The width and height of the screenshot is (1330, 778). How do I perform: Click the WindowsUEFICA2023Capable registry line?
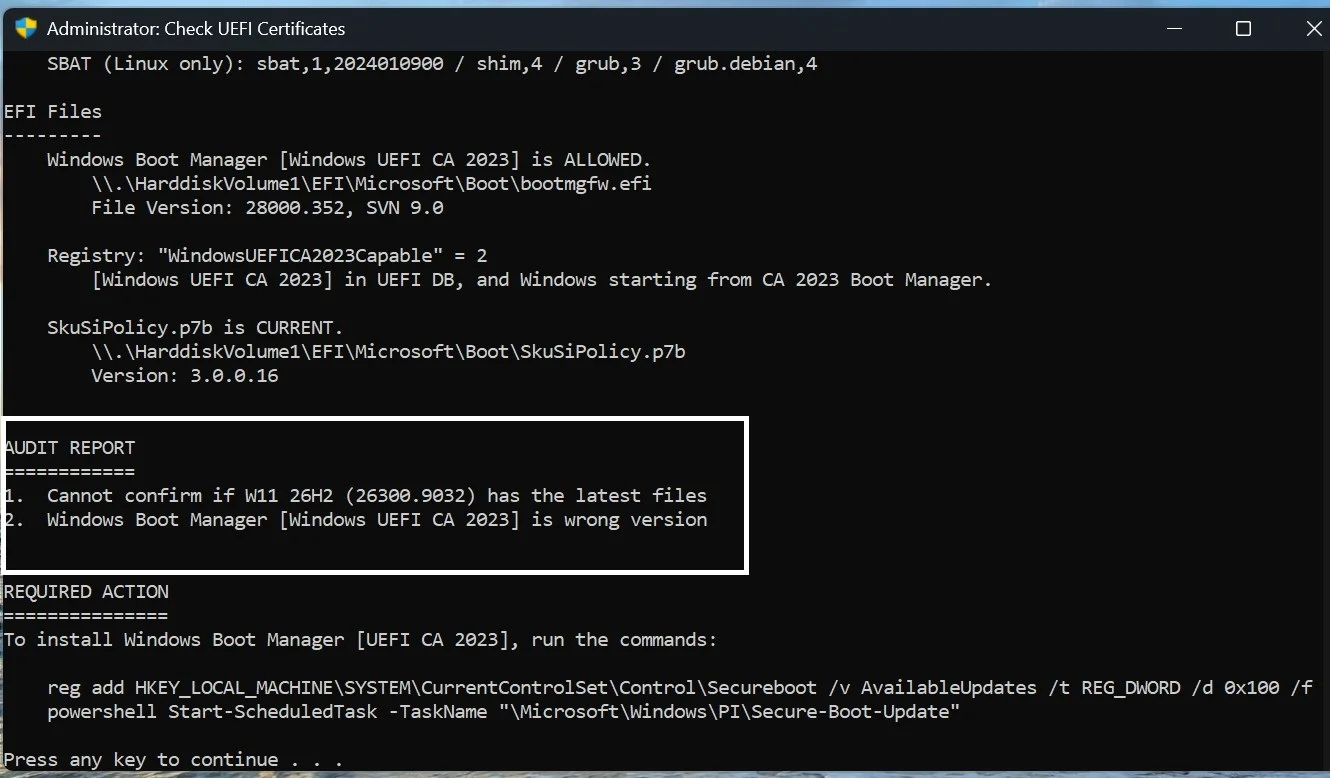click(267, 256)
